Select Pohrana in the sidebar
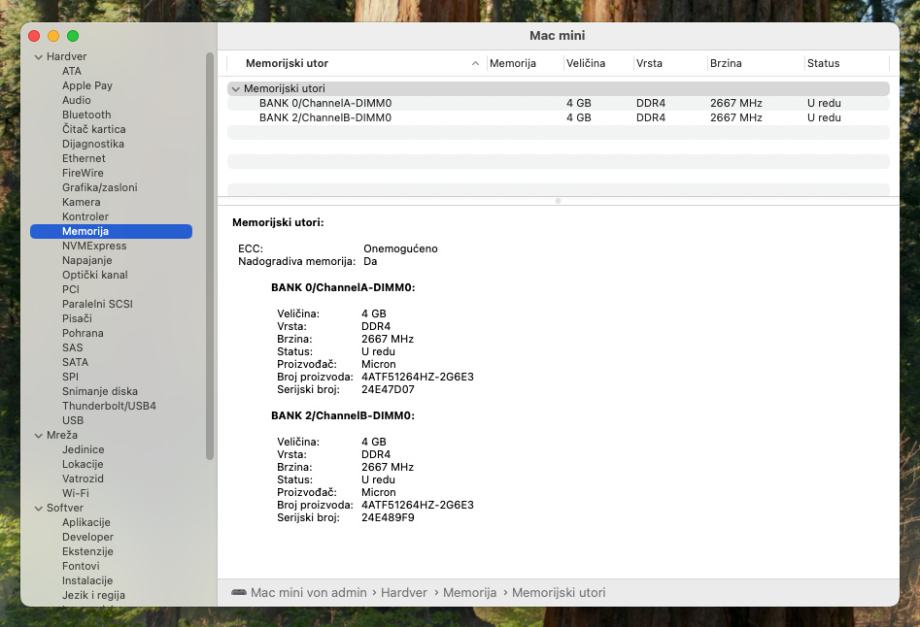The height and width of the screenshot is (627, 920). click(x=82, y=333)
